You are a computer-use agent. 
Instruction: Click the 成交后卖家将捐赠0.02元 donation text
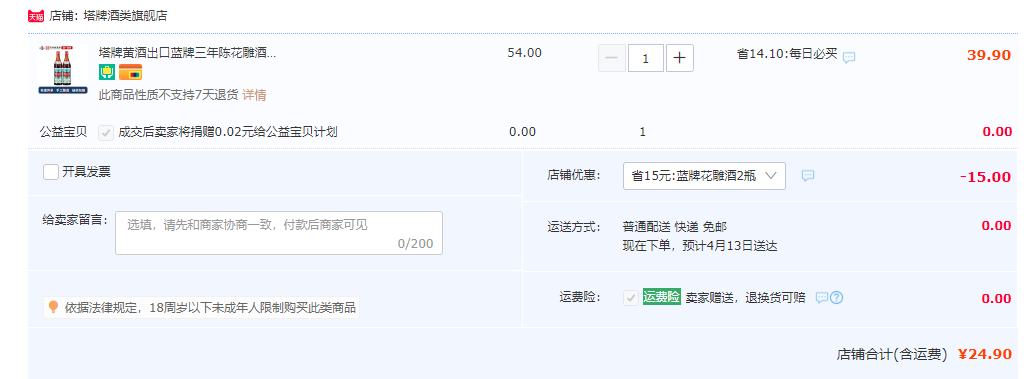pyautogui.click(x=228, y=132)
